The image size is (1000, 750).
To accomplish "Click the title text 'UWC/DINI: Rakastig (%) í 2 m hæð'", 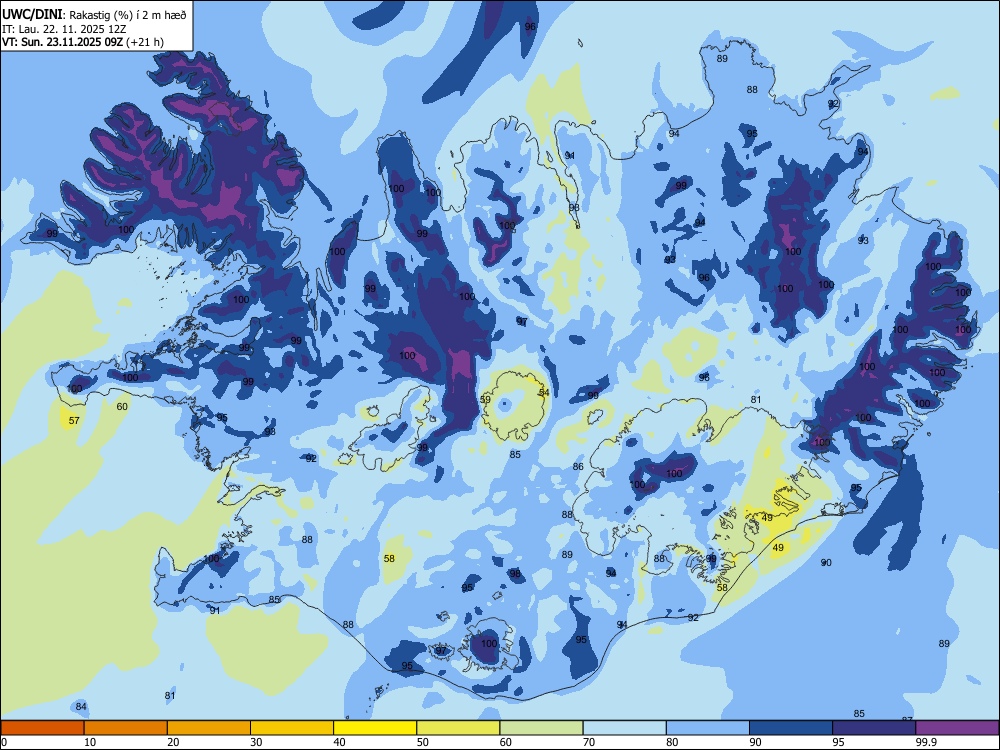I will (x=94, y=15).
